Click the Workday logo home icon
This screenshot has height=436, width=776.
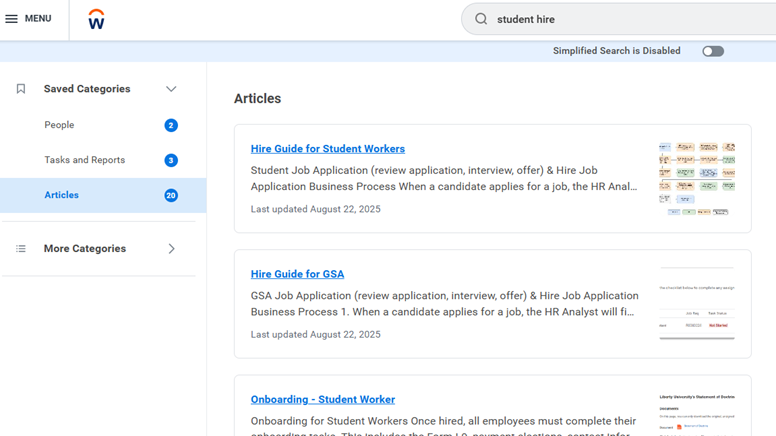[96, 20]
